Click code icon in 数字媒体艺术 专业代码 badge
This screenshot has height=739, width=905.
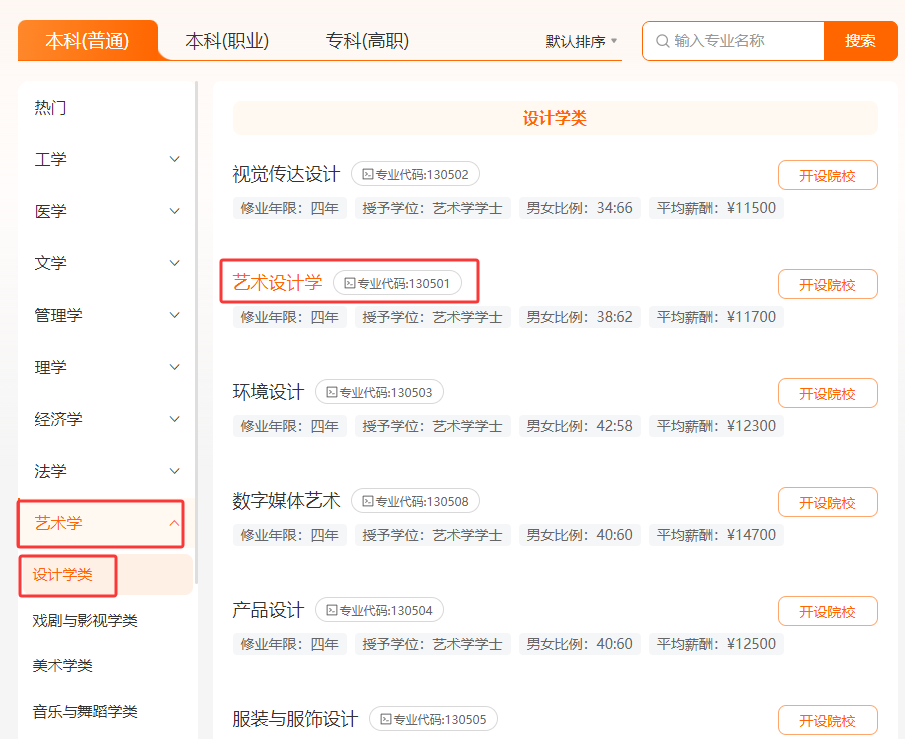pos(367,501)
